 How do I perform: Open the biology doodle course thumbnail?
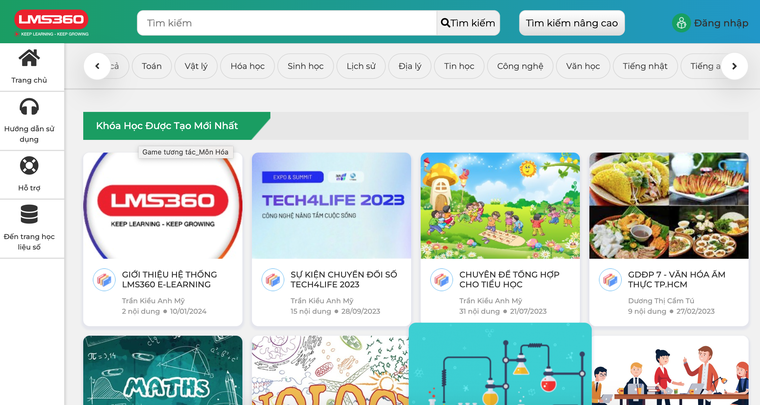331,371
